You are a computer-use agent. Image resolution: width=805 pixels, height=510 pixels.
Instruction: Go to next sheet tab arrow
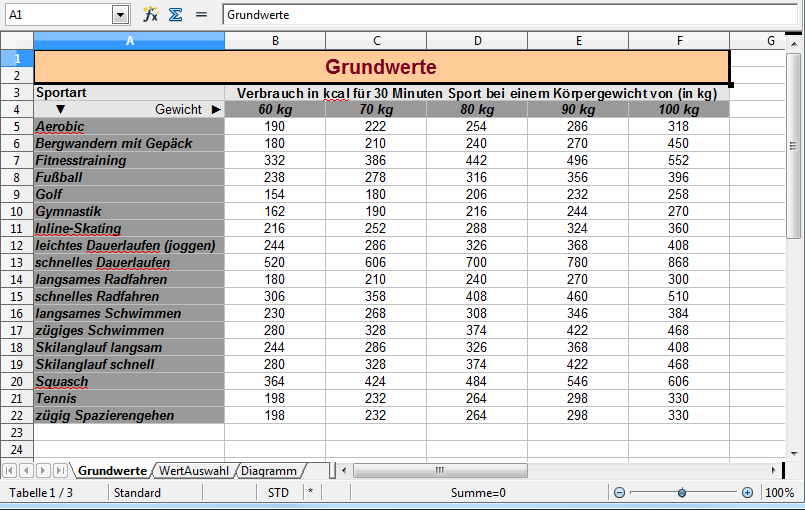coord(44,470)
